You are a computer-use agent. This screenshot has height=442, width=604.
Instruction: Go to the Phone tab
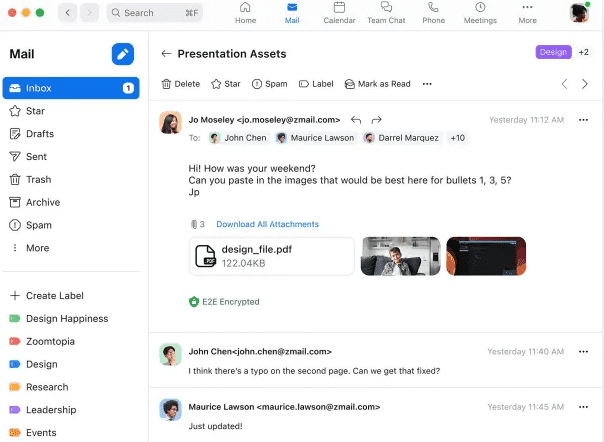433,13
